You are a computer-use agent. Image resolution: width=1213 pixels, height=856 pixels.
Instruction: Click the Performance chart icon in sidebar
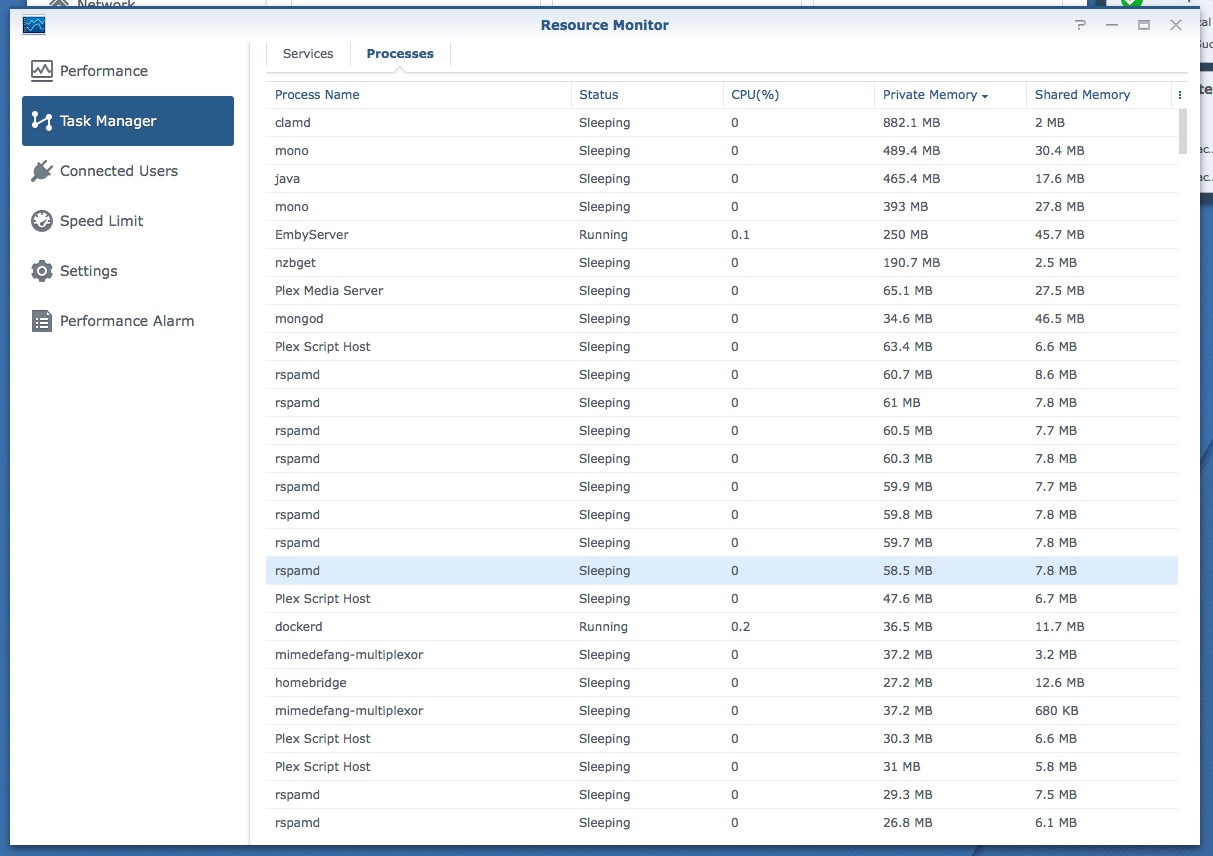tap(41, 71)
